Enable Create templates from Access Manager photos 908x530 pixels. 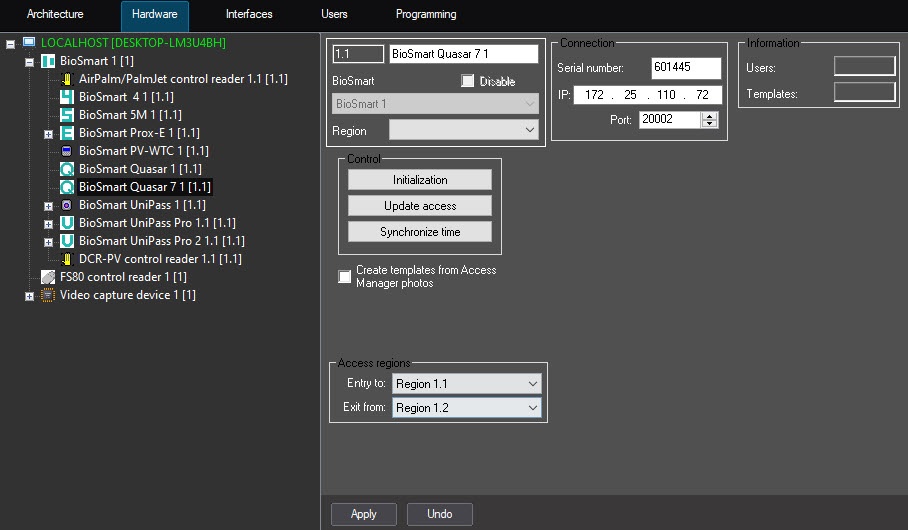345,276
